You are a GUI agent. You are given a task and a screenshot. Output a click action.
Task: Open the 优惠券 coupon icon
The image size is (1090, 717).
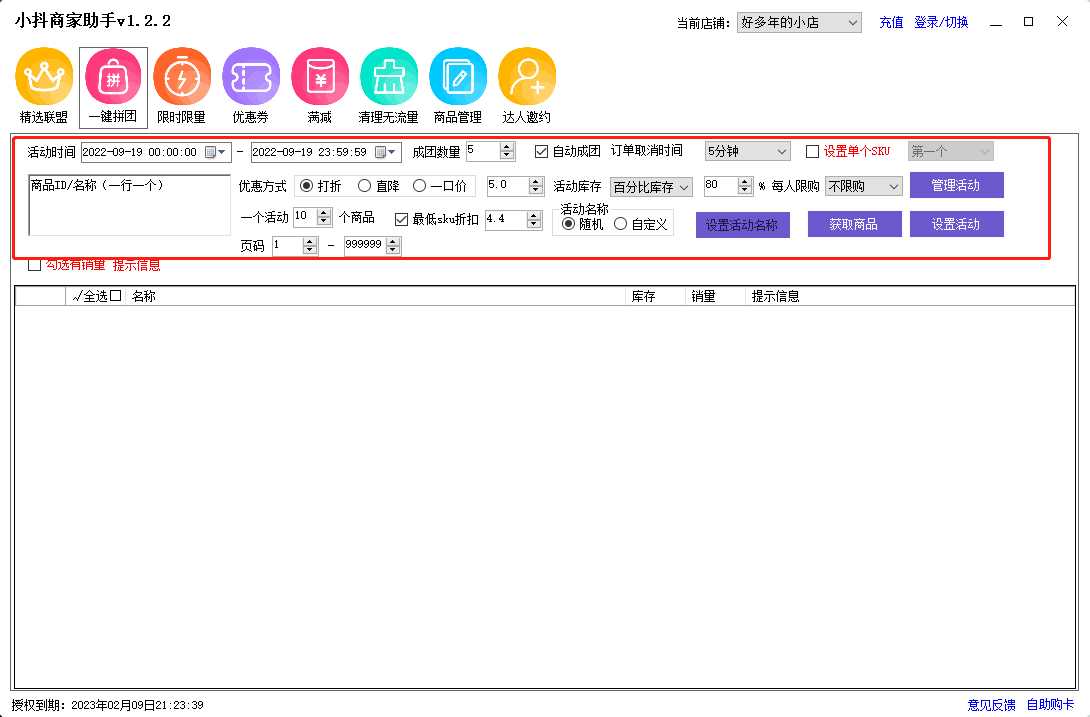tap(251, 77)
